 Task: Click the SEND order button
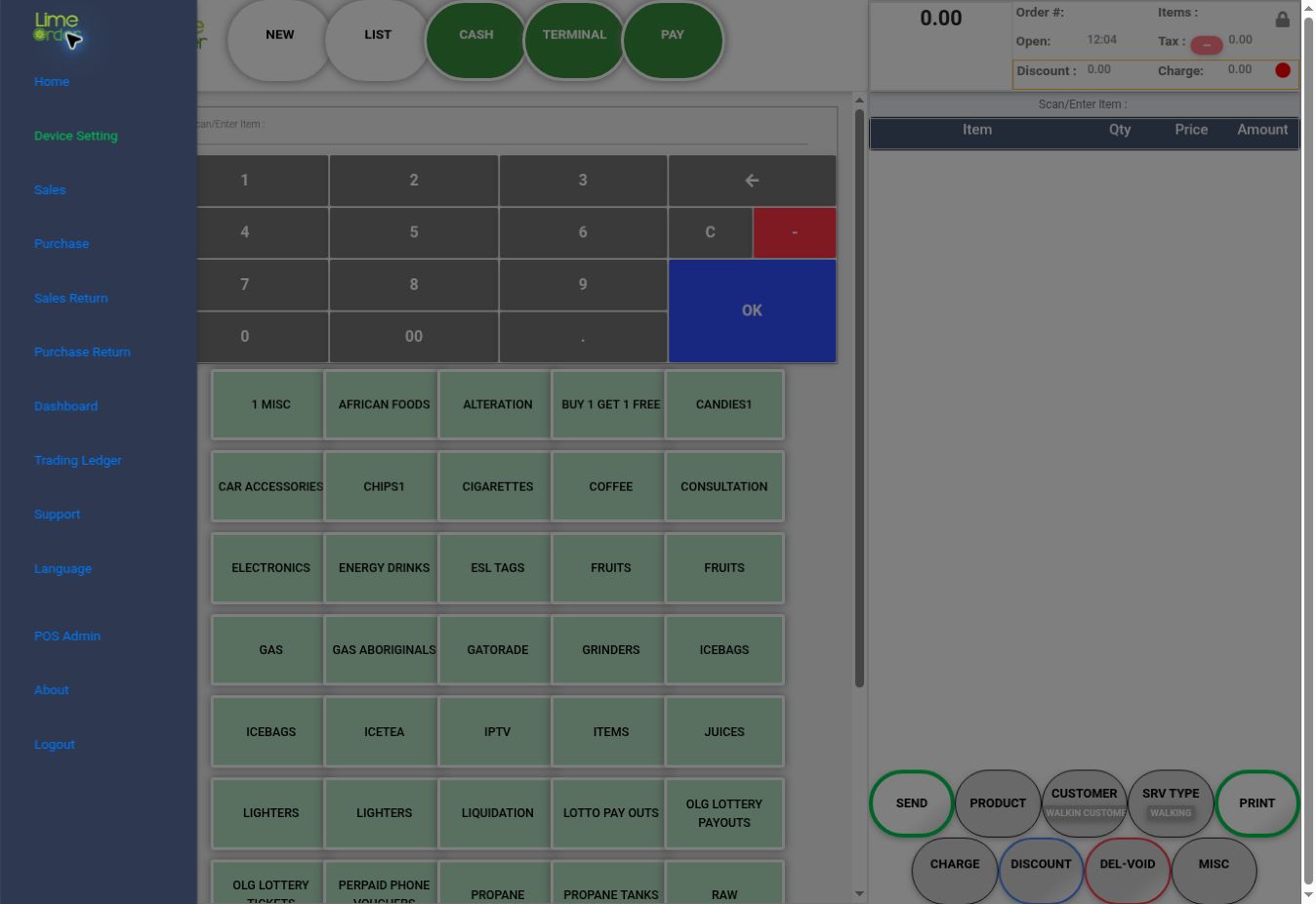click(x=912, y=803)
